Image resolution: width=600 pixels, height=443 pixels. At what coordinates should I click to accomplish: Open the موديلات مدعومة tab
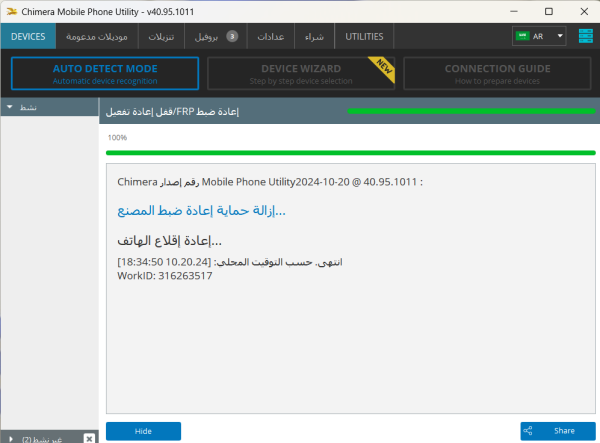[x=97, y=36]
